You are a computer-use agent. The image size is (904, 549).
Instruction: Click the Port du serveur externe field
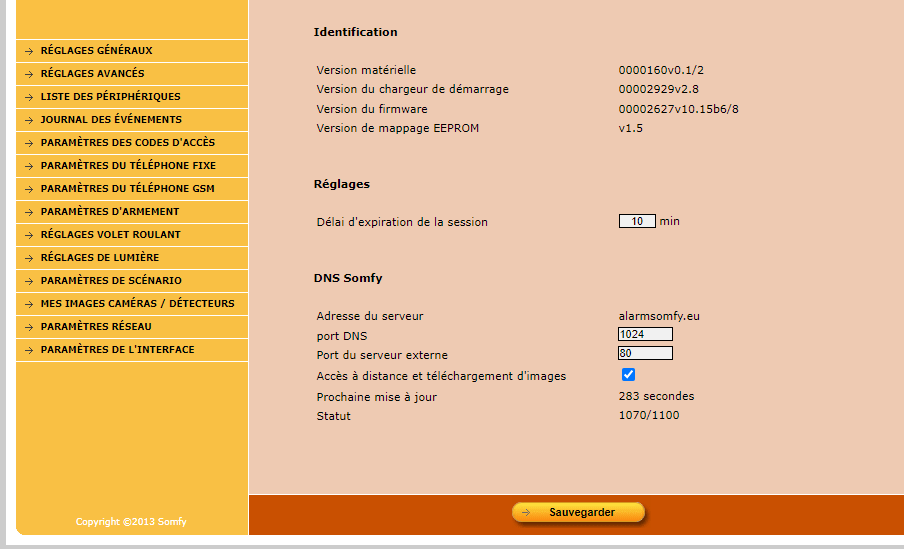coord(645,353)
